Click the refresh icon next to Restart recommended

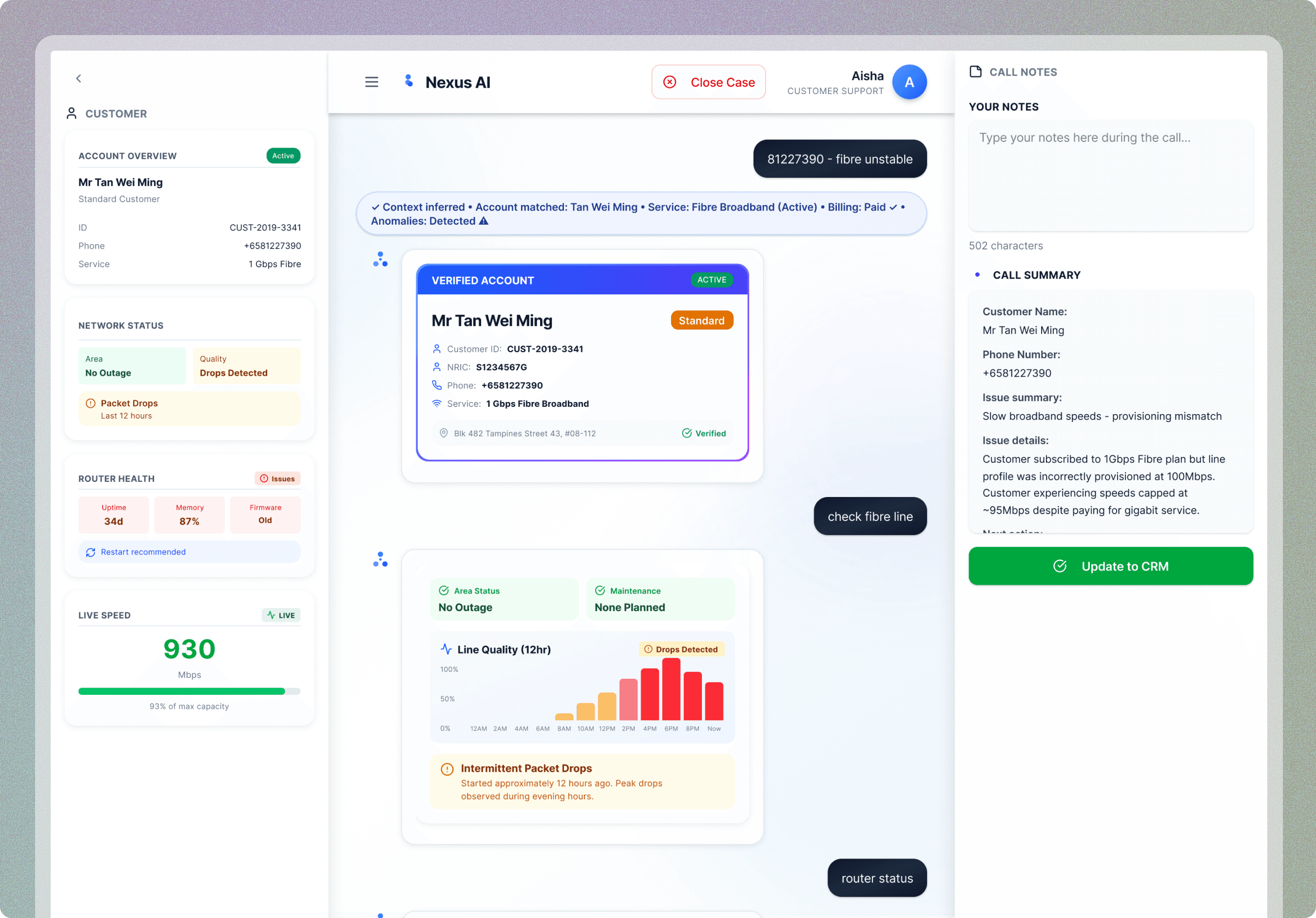click(91, 552)
